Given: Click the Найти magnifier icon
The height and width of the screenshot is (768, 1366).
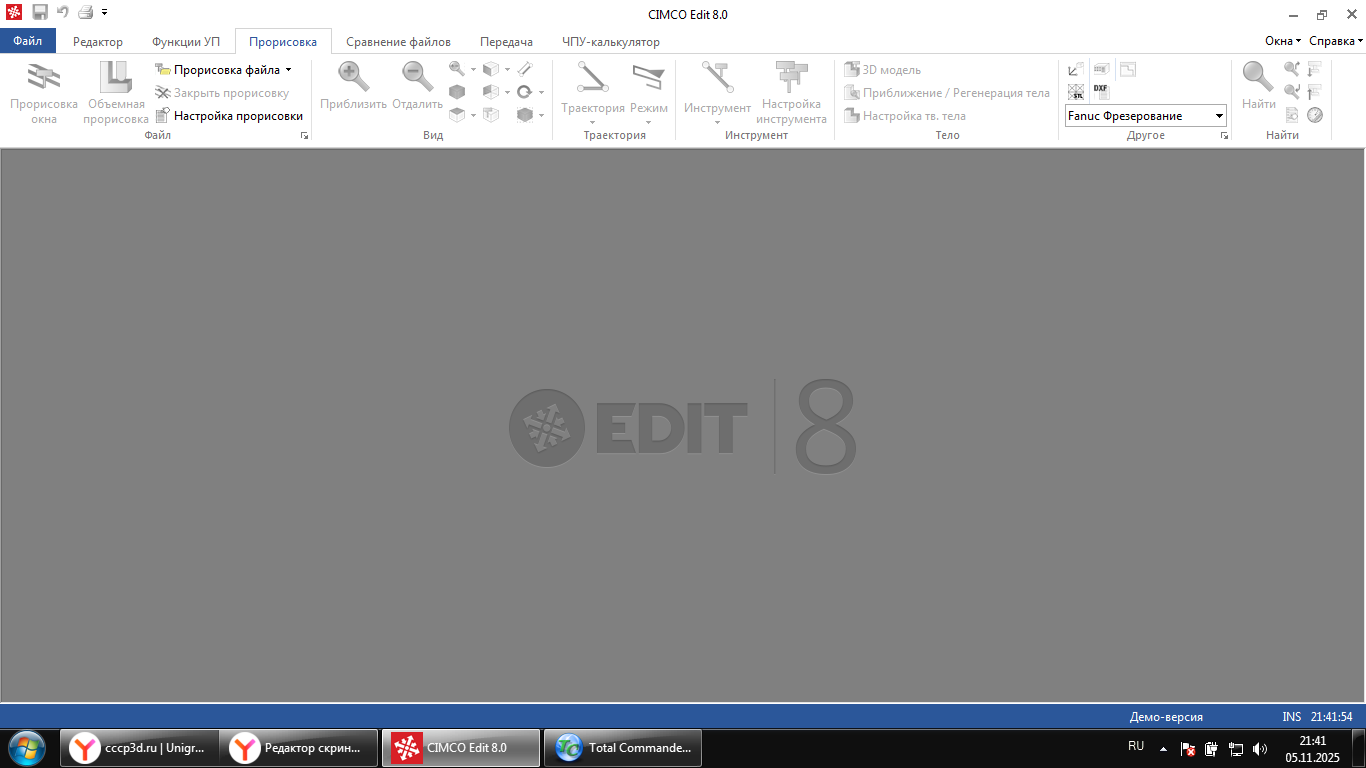Looking at the screenshot, I should (1258, 77).
